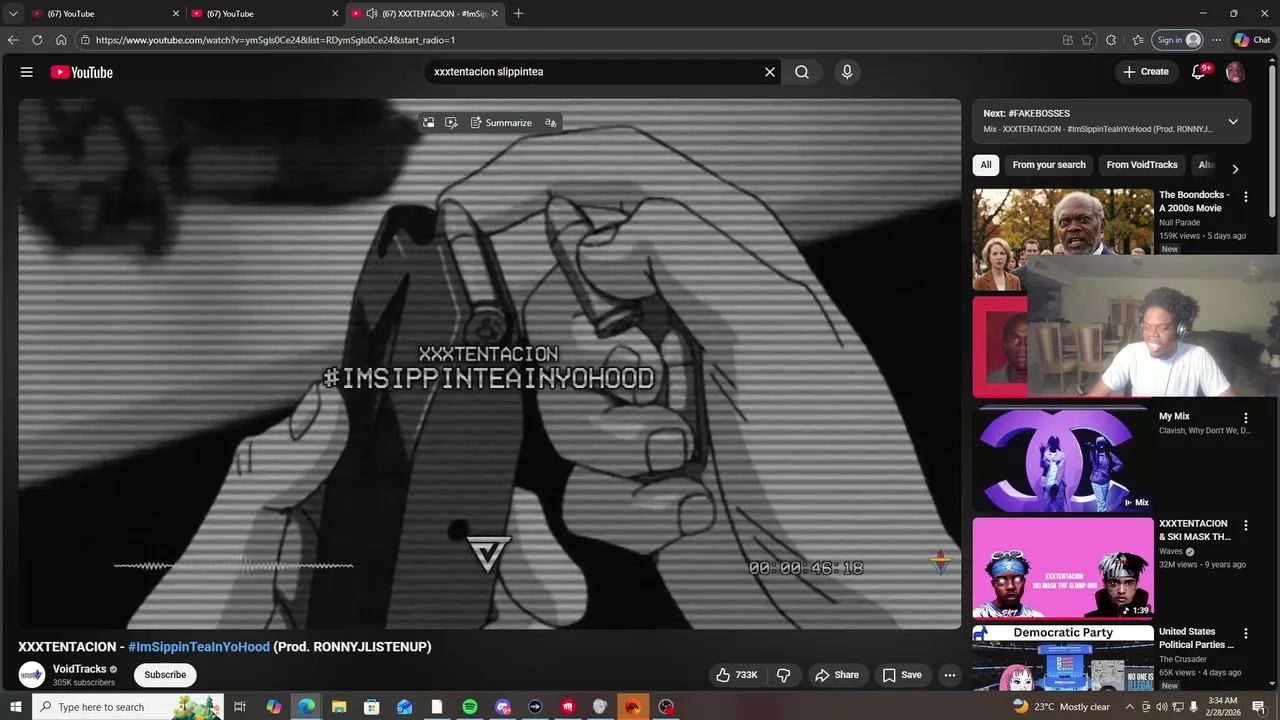The image size is (1280, 720).
Task: Open browser Settings and more ellipsis
Action: click(1216, 40)
